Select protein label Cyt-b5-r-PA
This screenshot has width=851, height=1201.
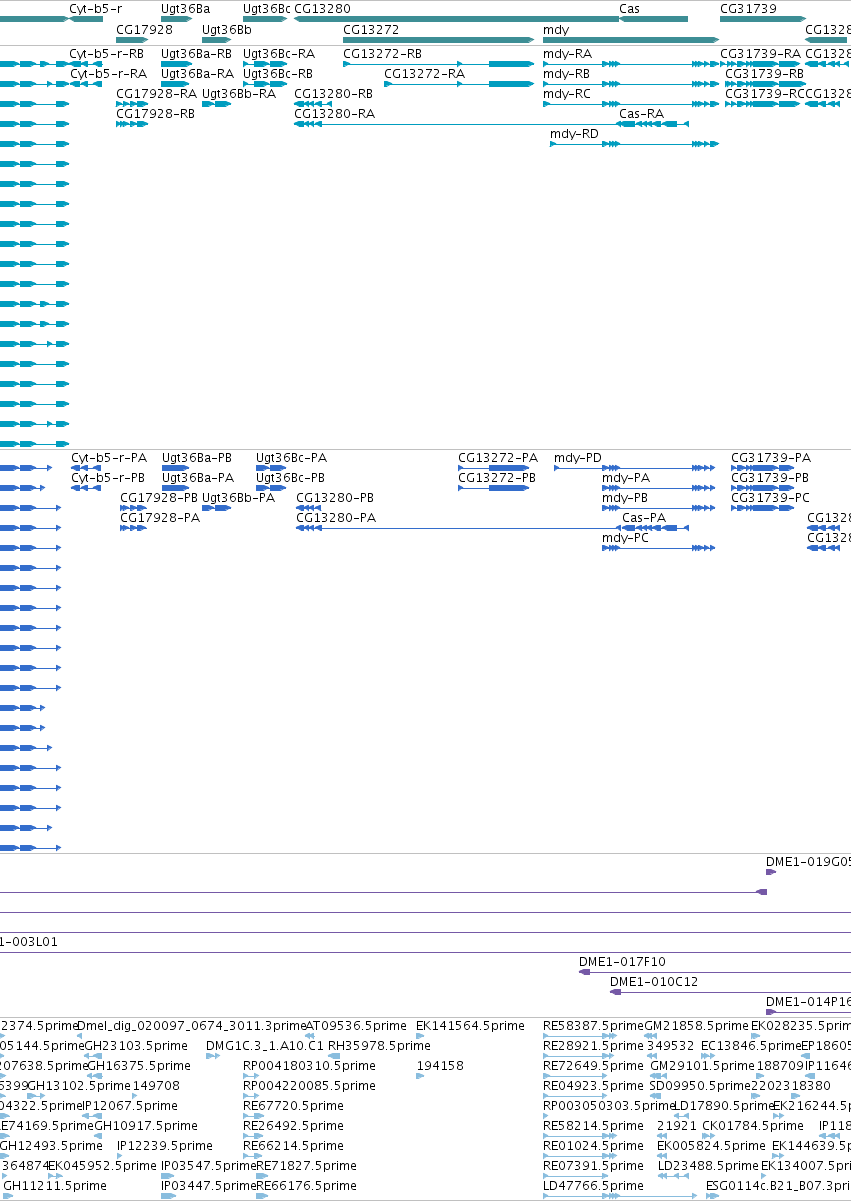tap(109, 457)
